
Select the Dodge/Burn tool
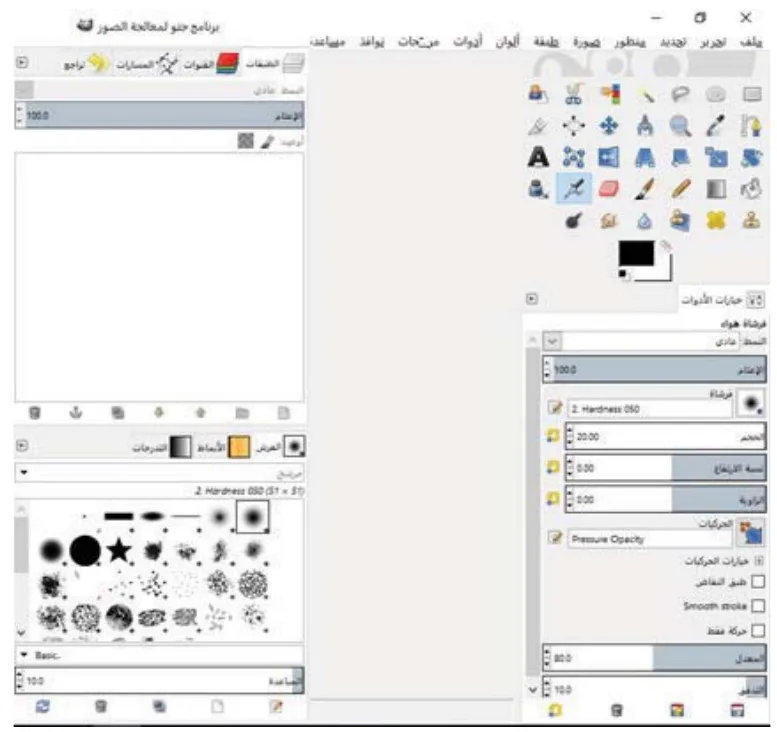(573, 220)
